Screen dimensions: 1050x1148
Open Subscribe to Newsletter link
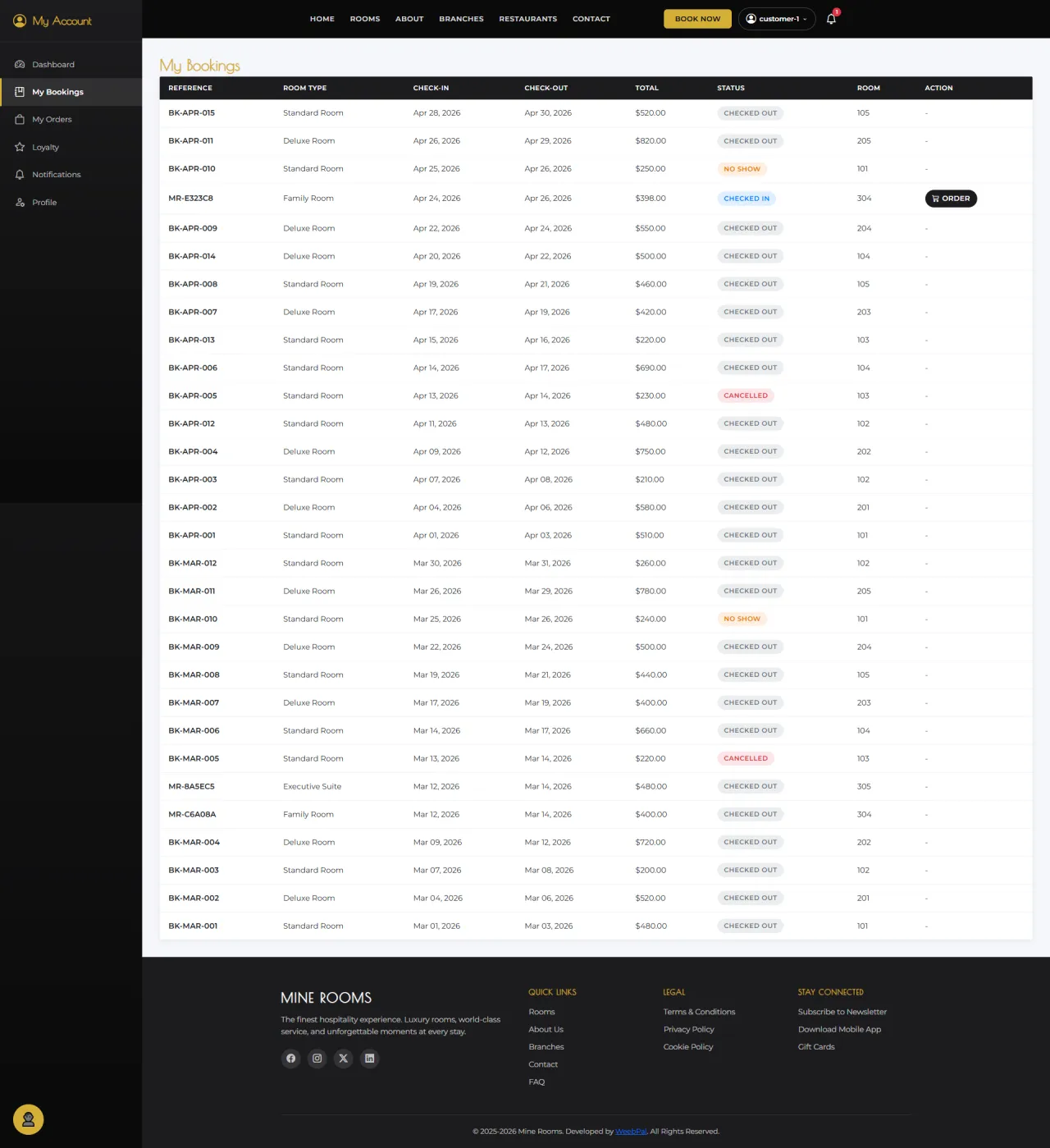pyautogui.click(x=842, y=1012)
